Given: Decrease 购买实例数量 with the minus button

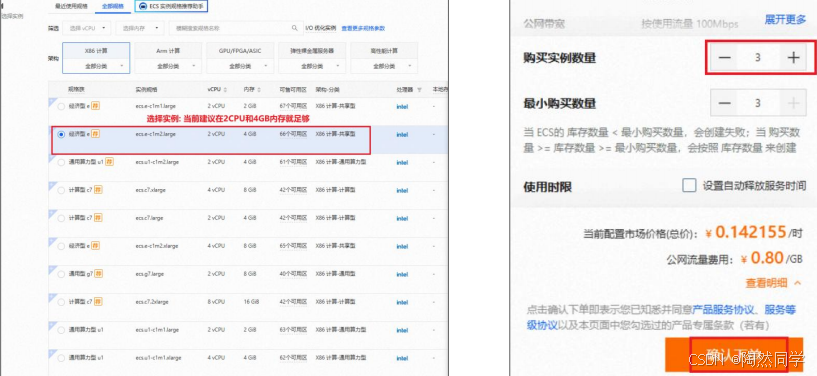Looking at the screenshot, I should tap(724, 57).
